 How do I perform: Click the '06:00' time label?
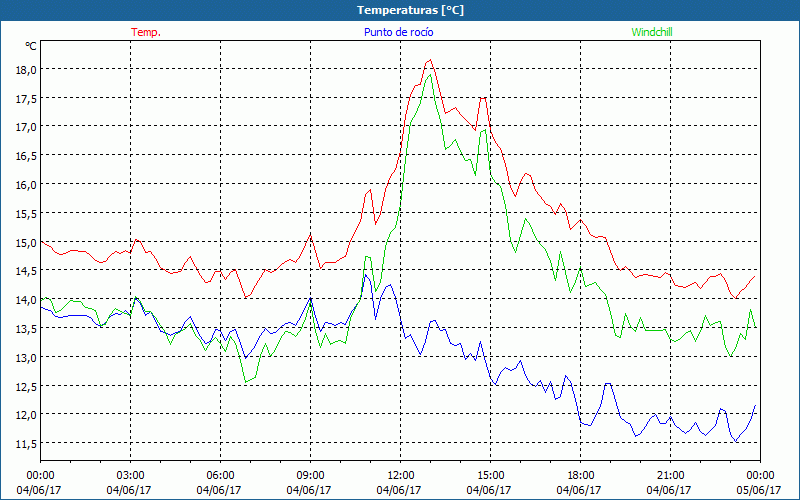click(x=220, y=476)
